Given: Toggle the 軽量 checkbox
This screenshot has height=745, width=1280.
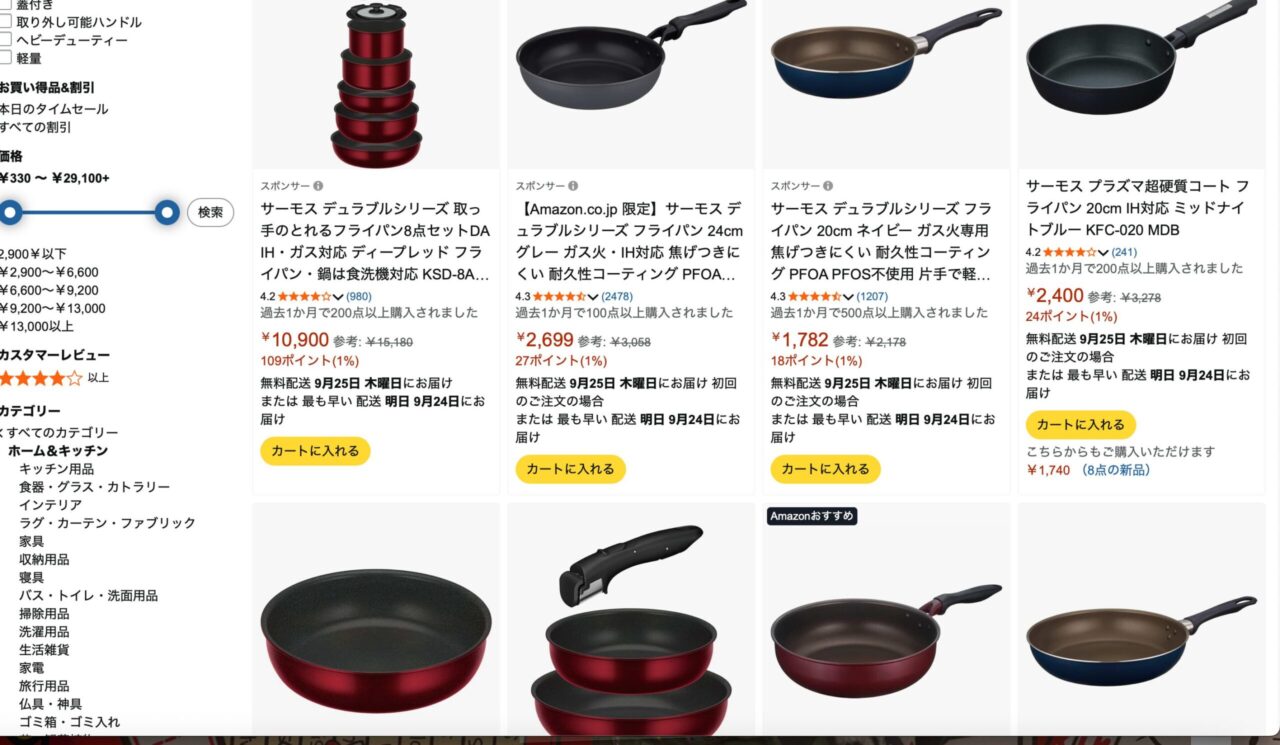Looking at the screenshot, I should (5, 58).
